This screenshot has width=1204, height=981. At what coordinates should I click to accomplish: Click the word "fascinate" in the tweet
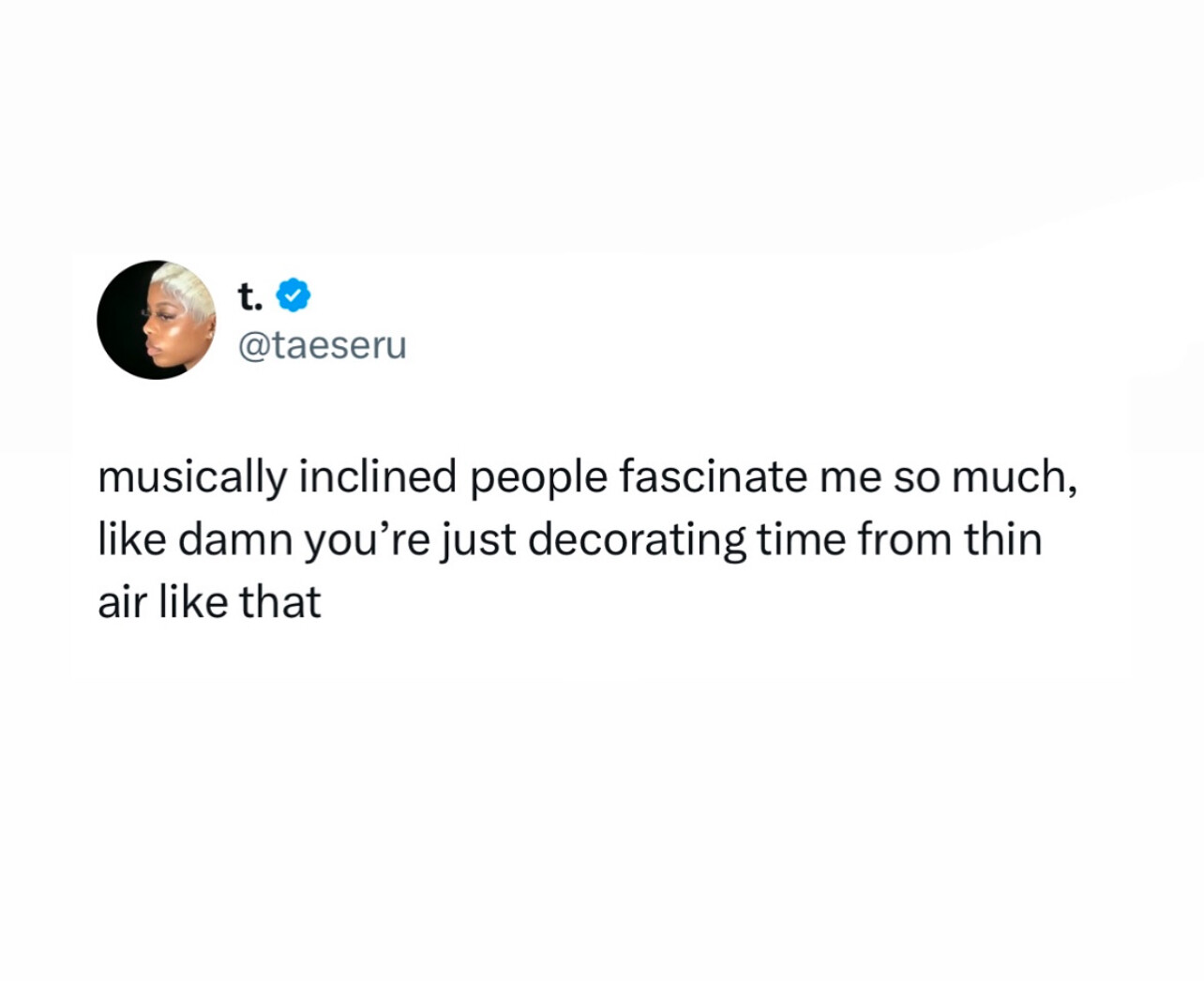click(714, 476)
